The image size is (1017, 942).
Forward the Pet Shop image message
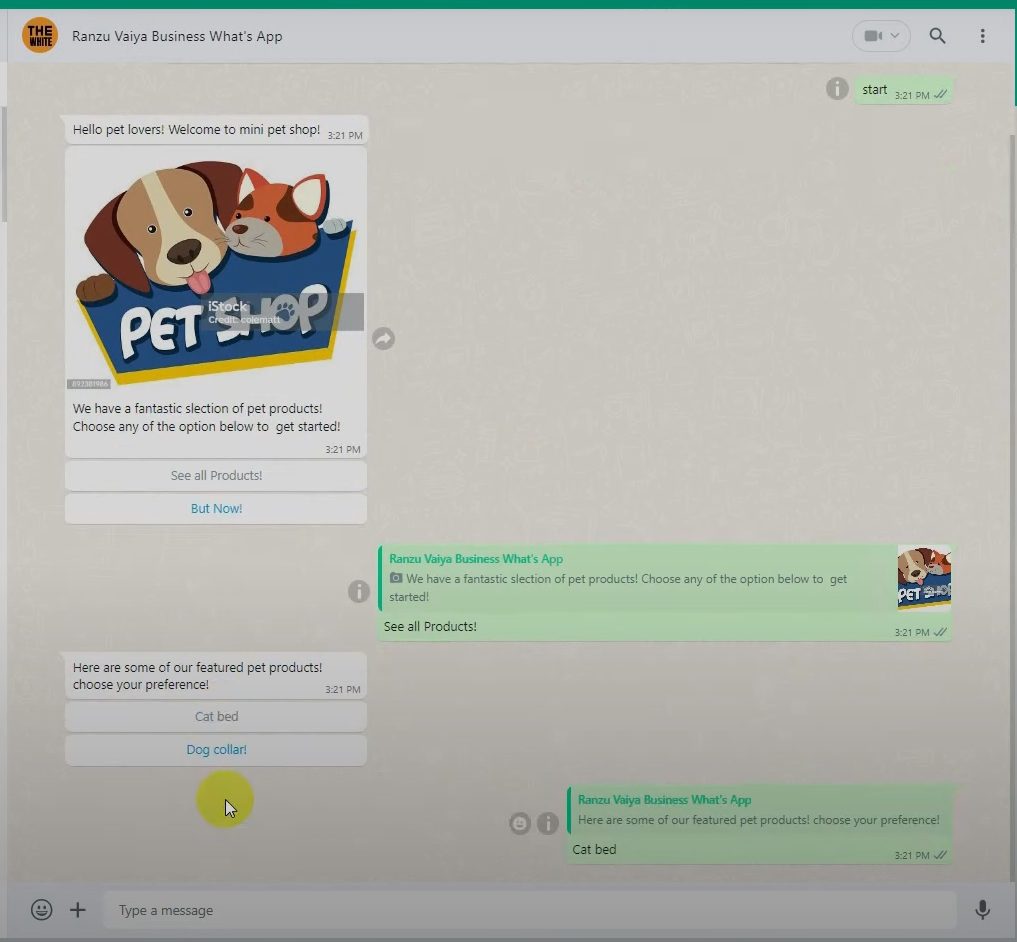pyautogui.click(x=383, y=339)
